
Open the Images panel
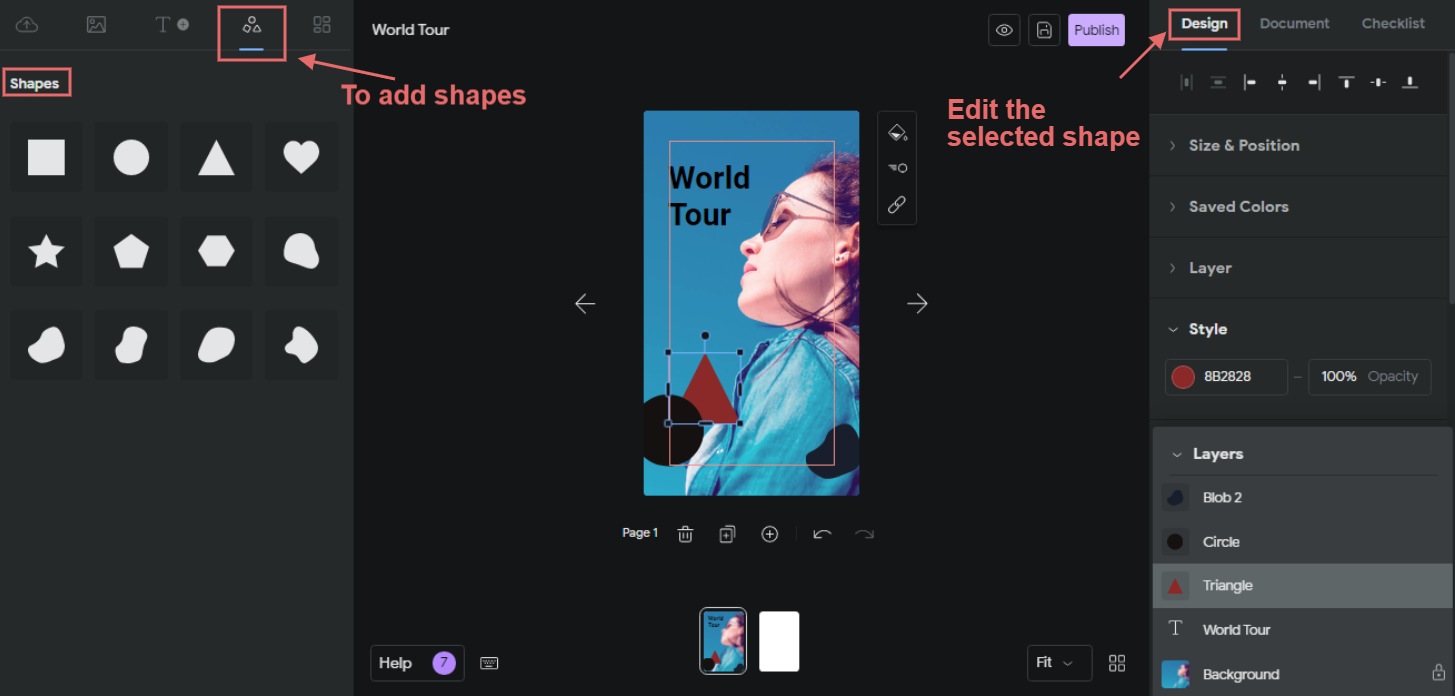coord(96,24)
